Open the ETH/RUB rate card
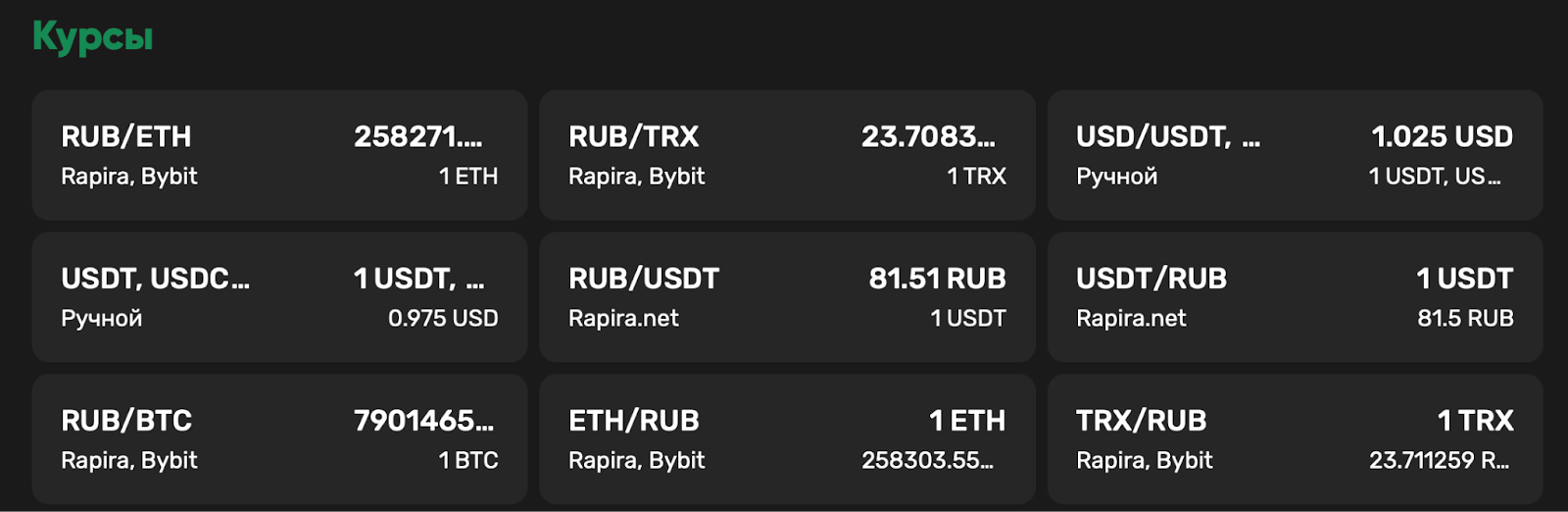 coord(787,439)
